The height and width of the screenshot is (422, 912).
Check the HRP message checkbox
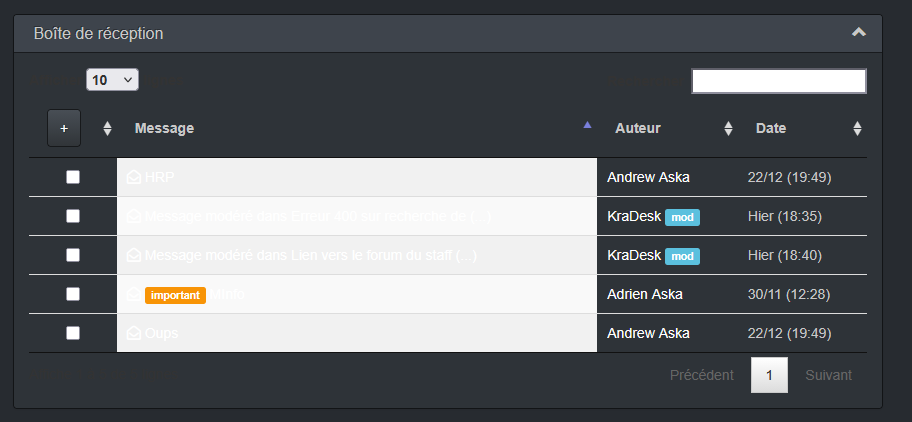(73, 177)
